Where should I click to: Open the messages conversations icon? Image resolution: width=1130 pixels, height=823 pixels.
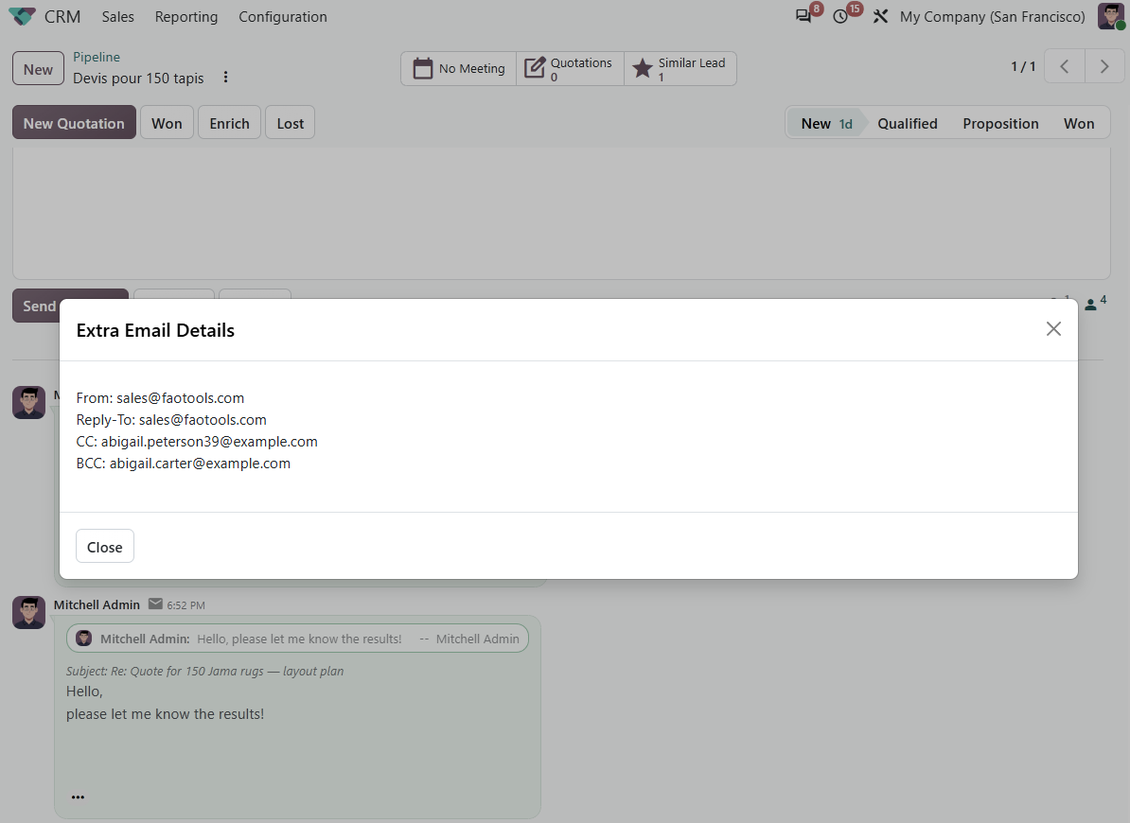click(803, 16)
